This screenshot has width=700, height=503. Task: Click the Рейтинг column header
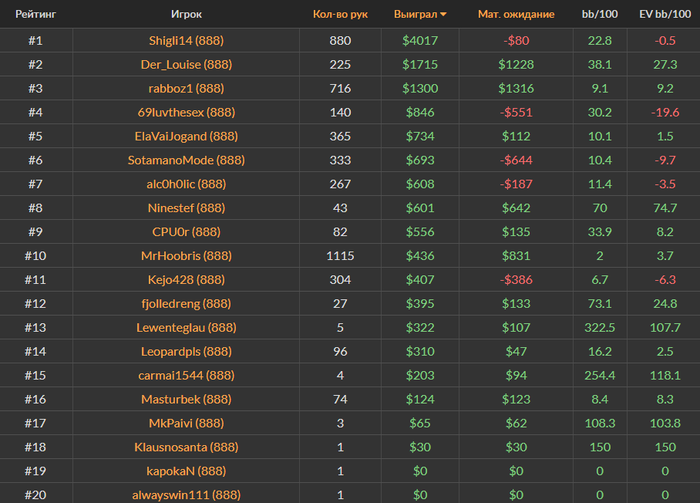click(x=35, y=15)
